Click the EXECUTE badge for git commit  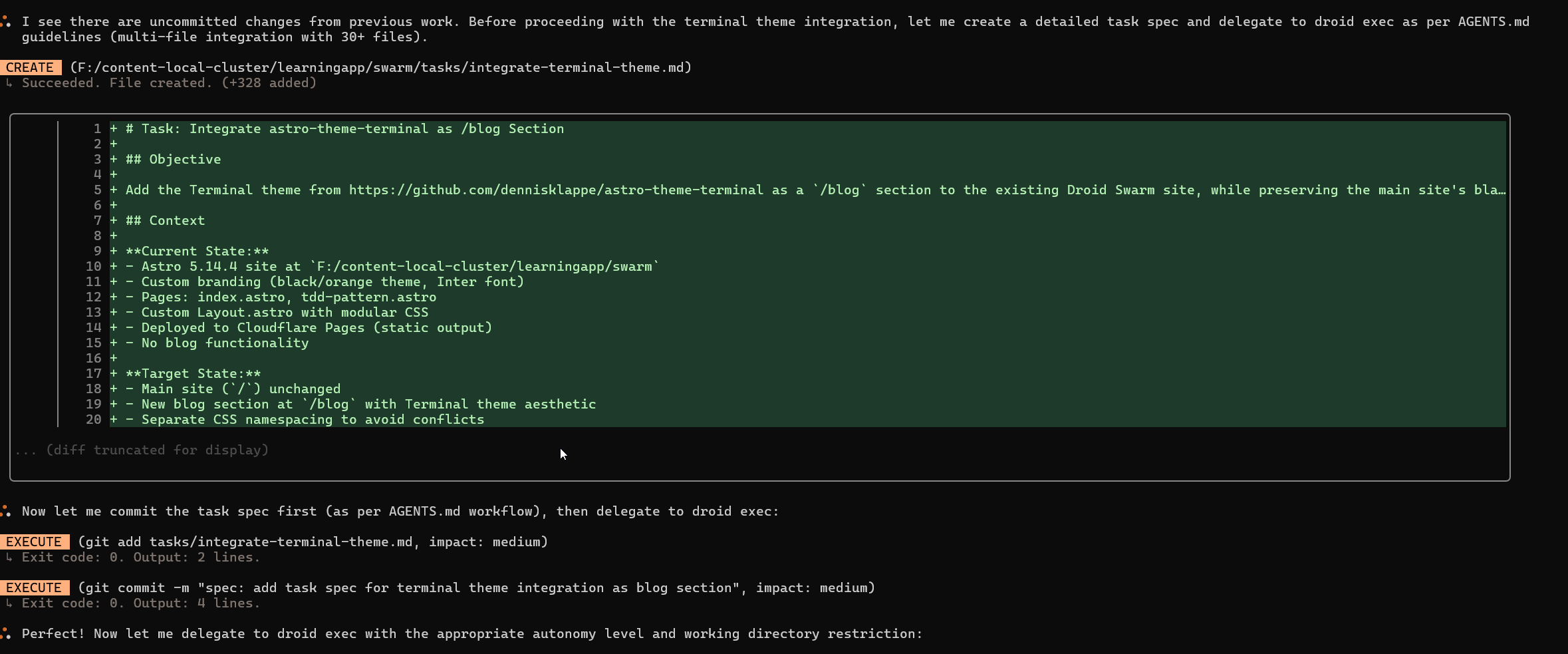(x=34, y=587)
